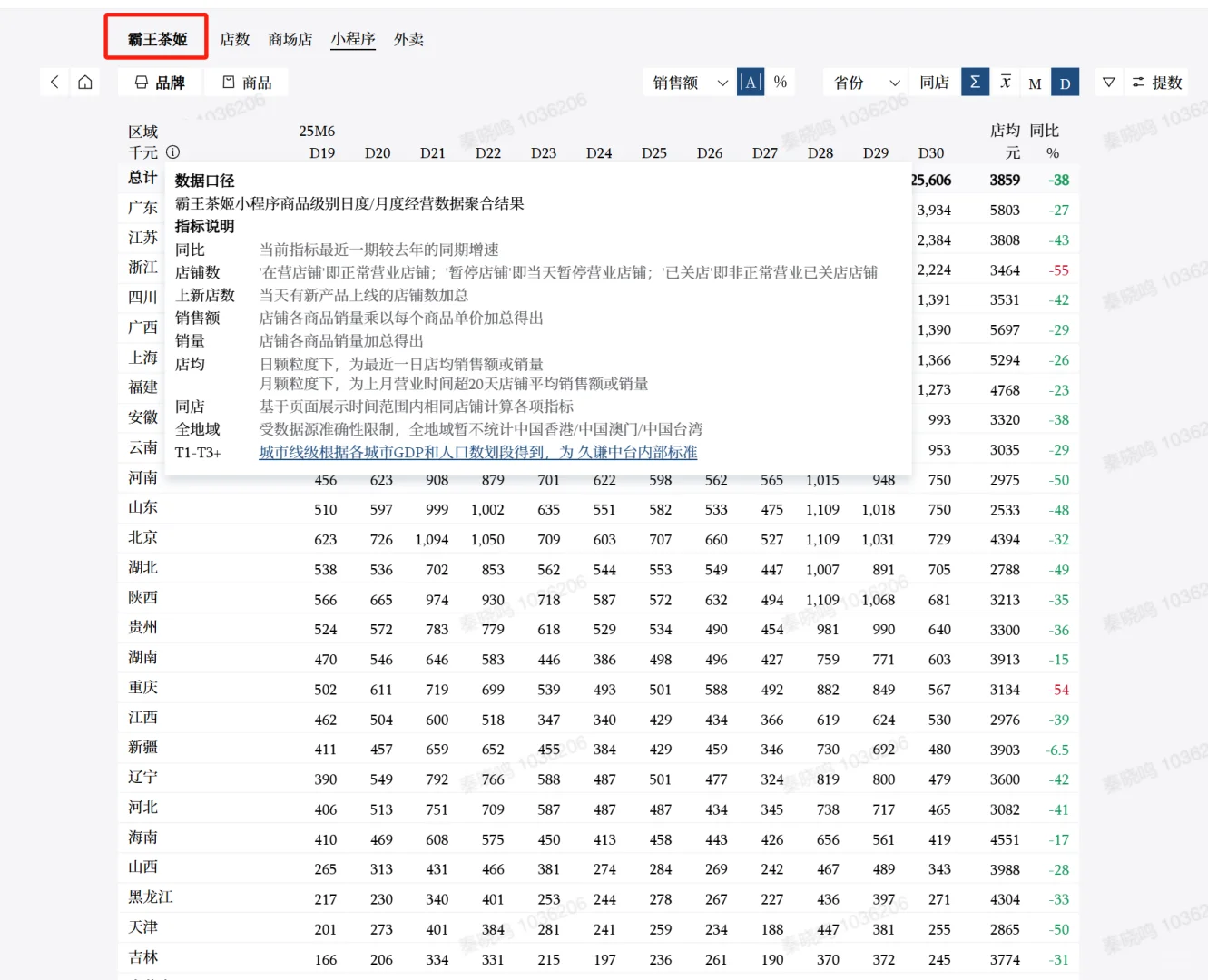Click the D19 column header

point(322,153)
